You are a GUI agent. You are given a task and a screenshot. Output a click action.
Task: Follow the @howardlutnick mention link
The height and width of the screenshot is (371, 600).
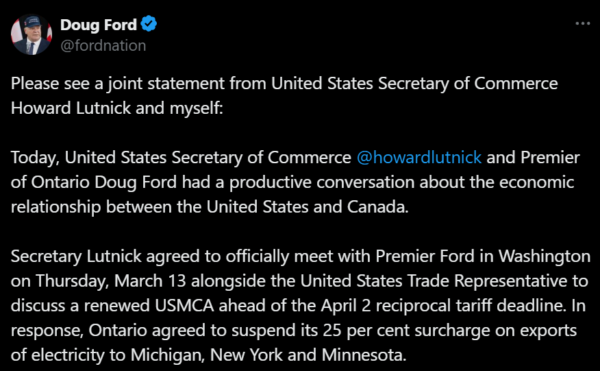[x=419, y=158]
